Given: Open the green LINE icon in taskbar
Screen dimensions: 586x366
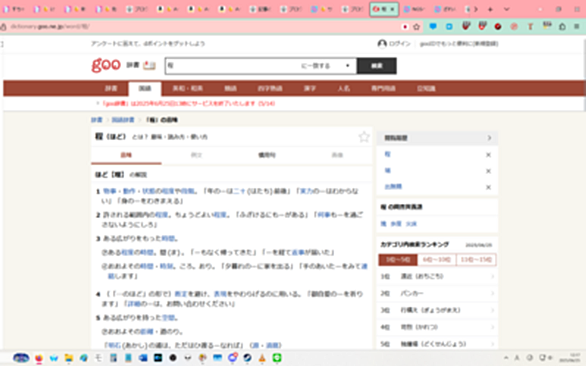Looking at the screenshot, I should pyautogui.click(x=277, y=358).
